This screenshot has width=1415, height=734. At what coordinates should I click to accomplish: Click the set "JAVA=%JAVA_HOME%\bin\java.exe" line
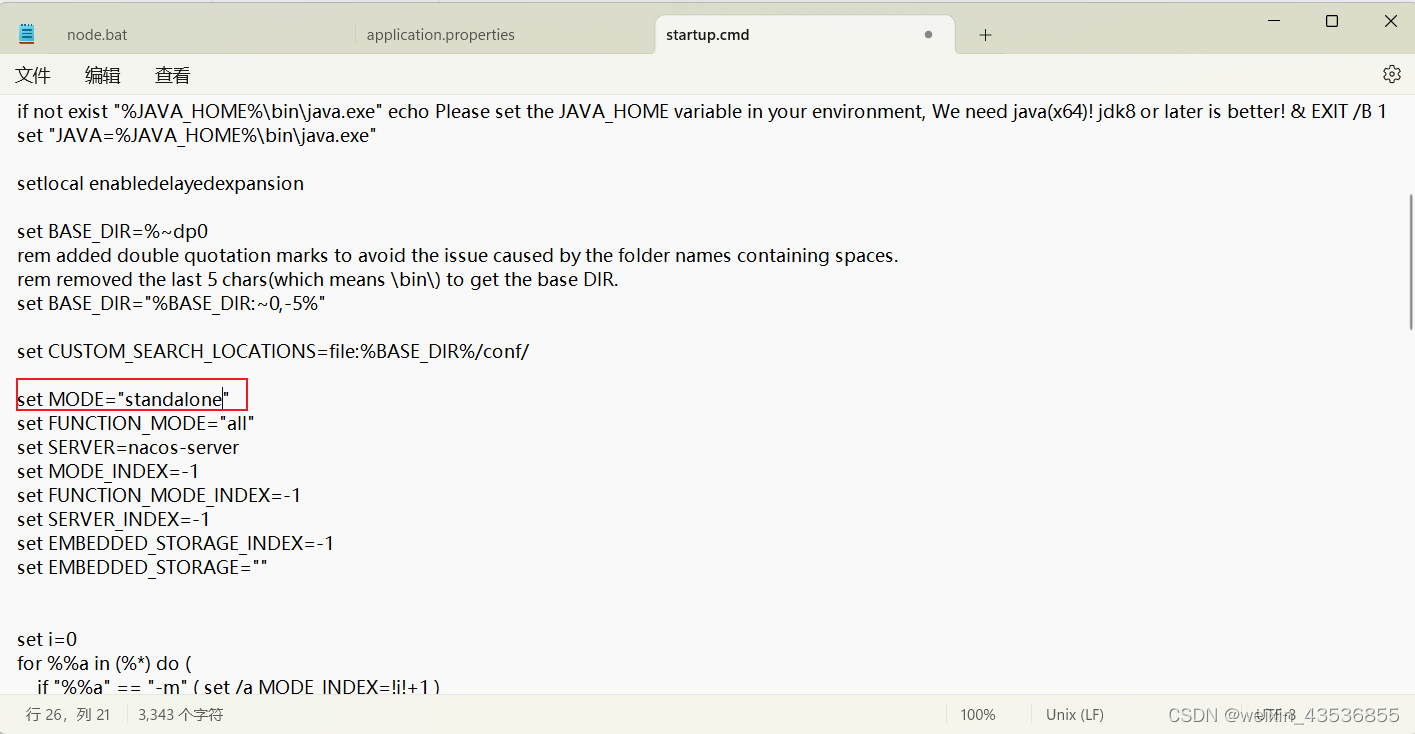click(x=196, y=135)
